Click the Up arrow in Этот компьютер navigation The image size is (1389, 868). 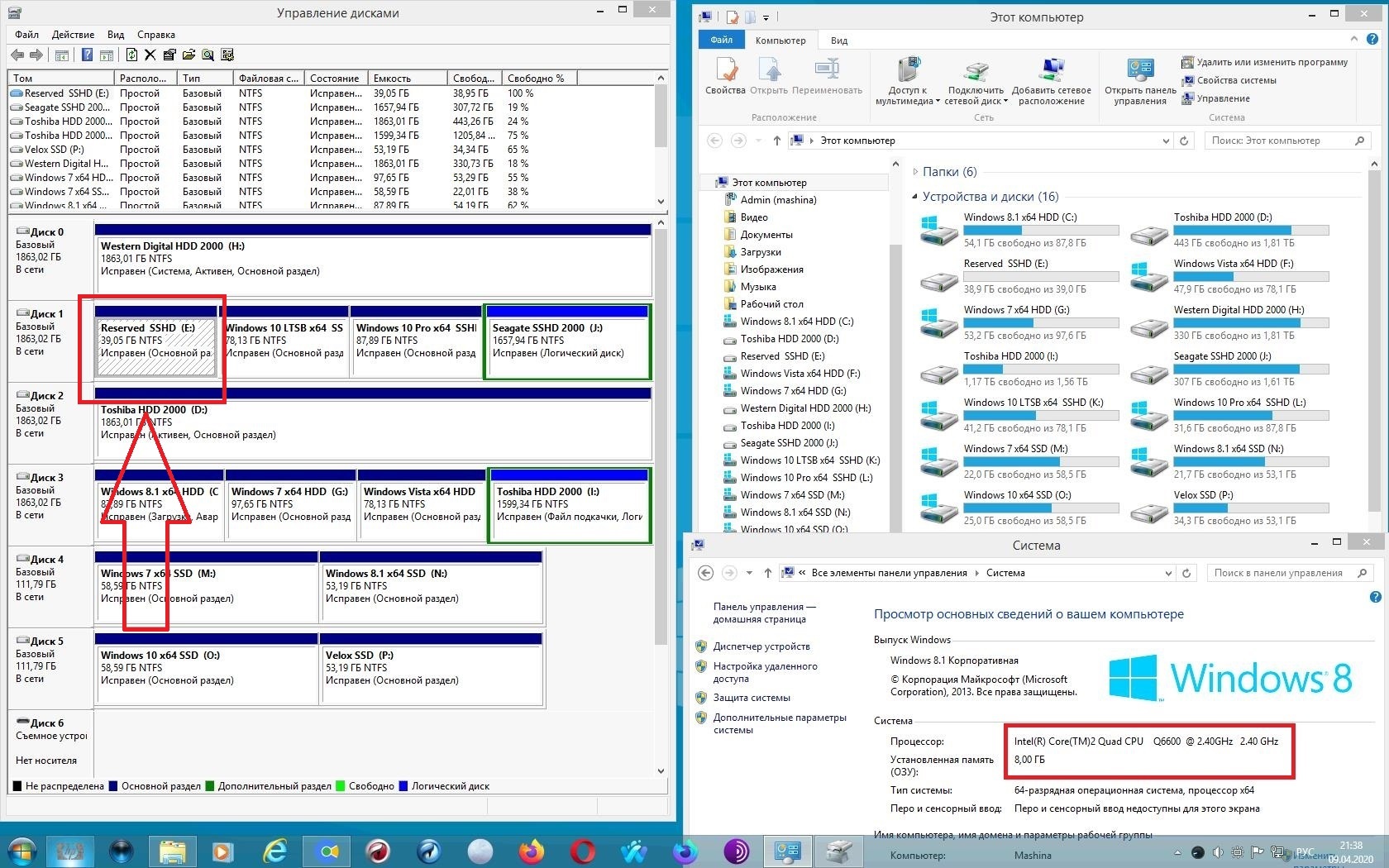776,141
